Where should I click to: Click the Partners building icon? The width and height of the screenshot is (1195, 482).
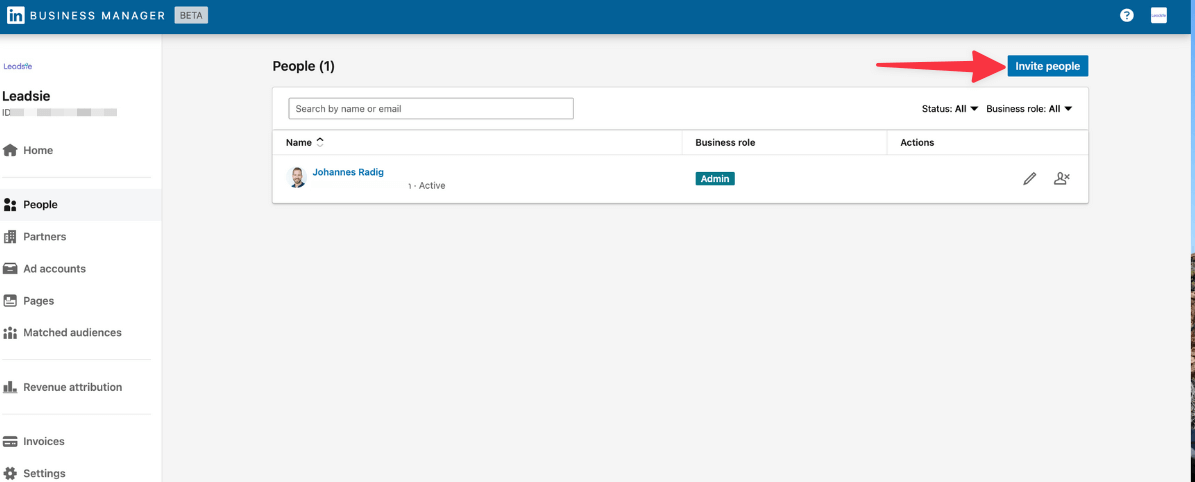tap(10, 236)
